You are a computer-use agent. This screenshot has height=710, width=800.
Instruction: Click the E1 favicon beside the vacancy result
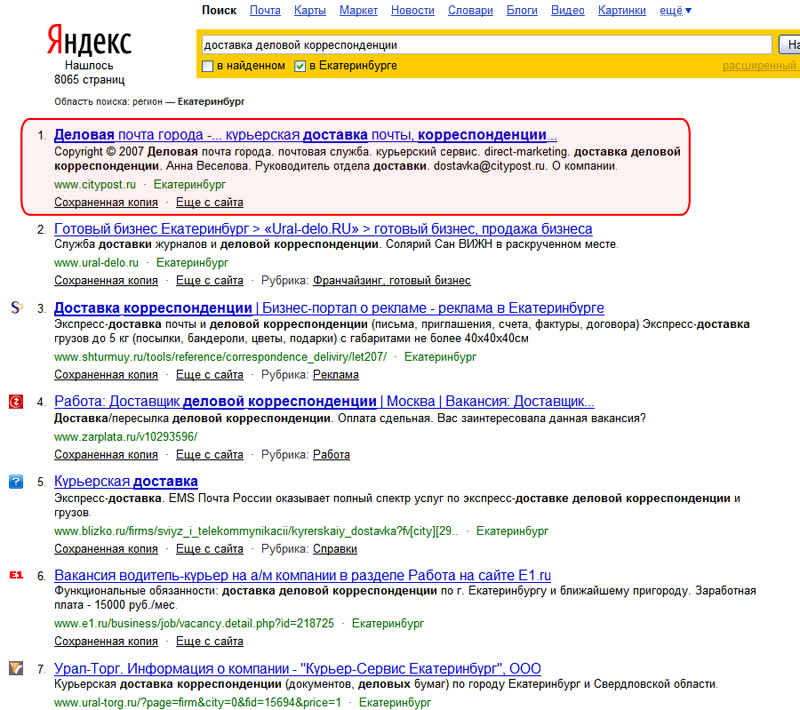click(16, 576)
